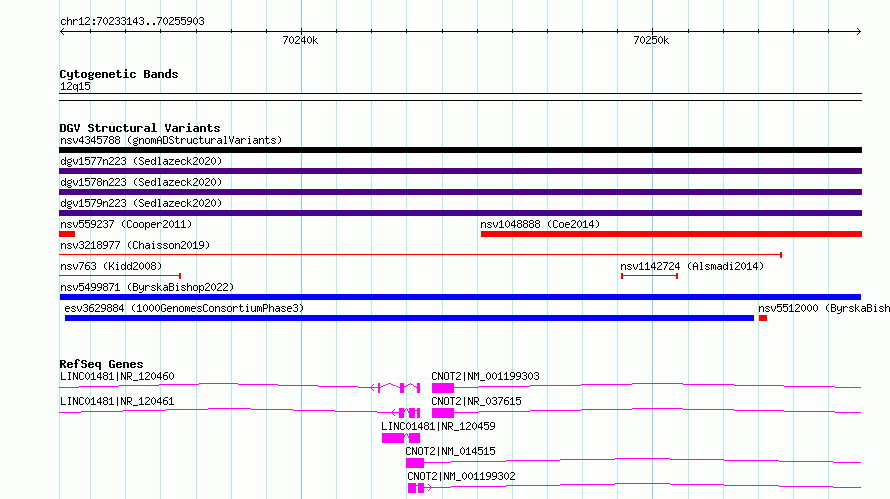Click the RefSeq Genes track heading
This screenshot has width=890, height=499.
coord(102,364)
